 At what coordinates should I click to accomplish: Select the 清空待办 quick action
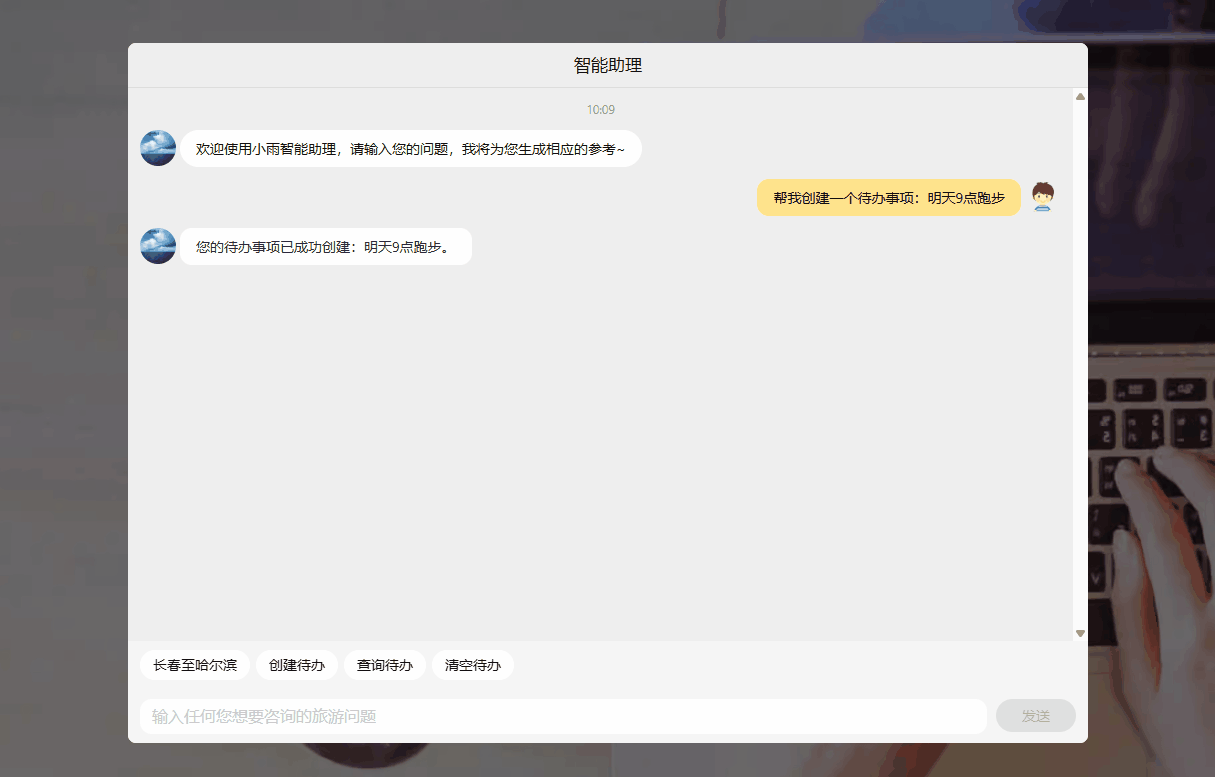pos(473,665)
